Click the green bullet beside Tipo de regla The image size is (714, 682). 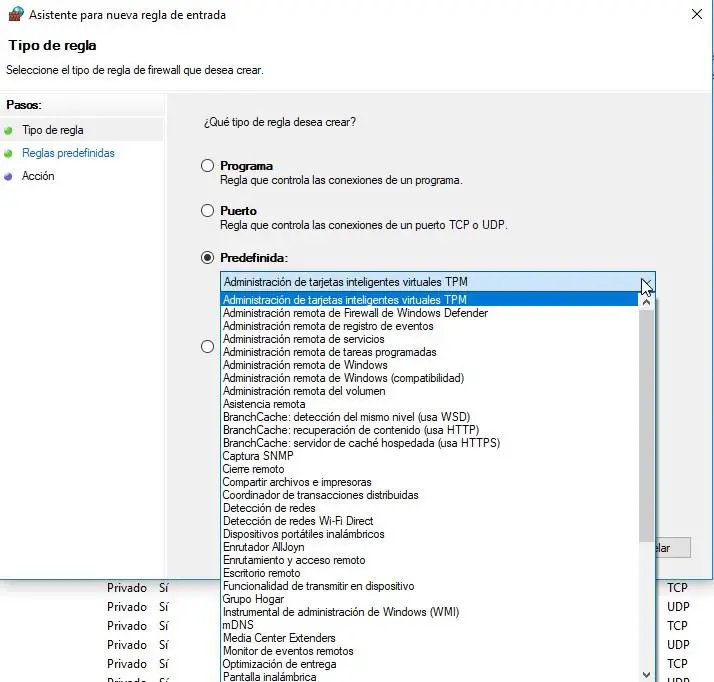tap(8, 131)
